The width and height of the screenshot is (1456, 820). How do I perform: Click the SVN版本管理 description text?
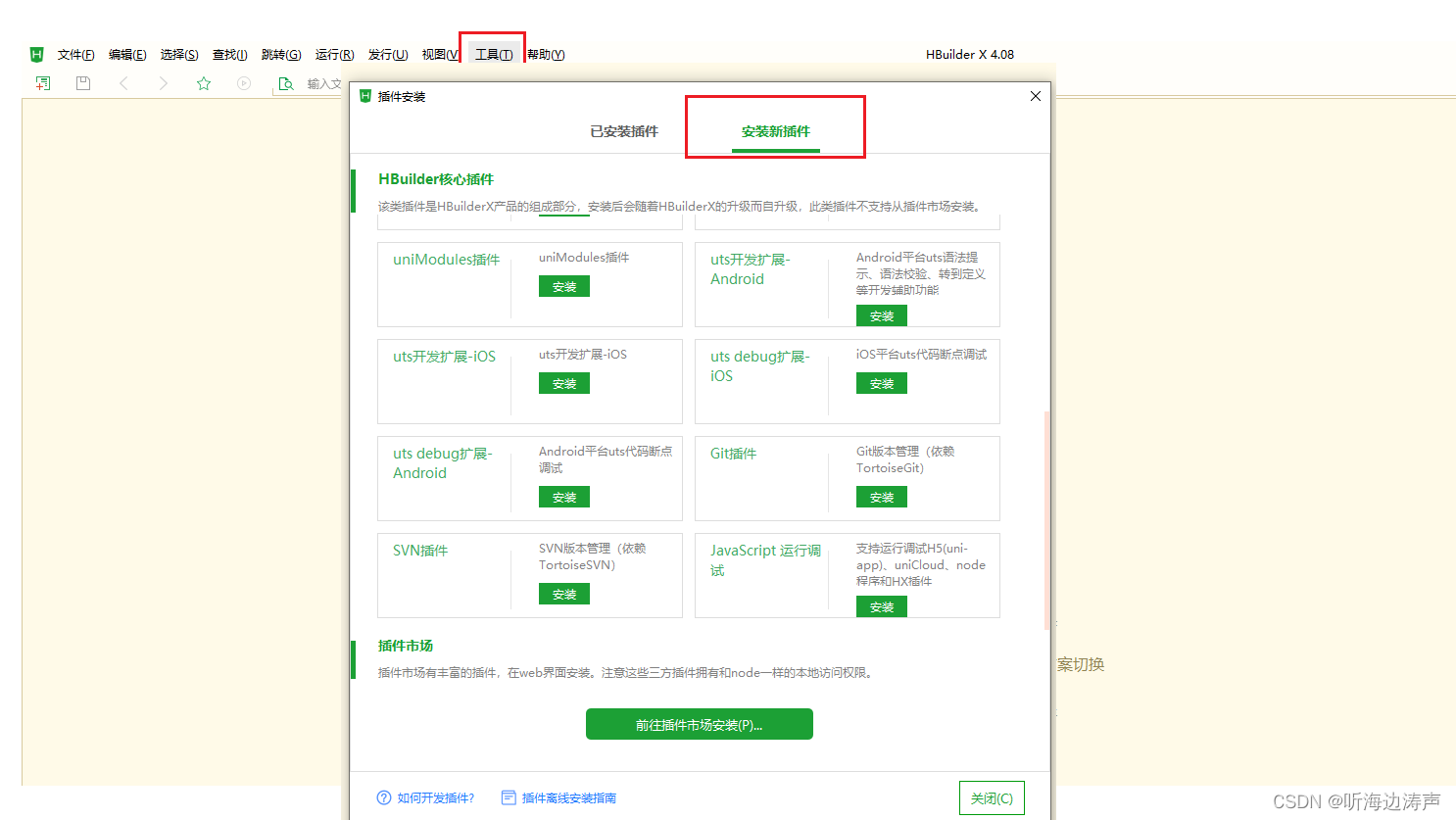pos(592,556)
